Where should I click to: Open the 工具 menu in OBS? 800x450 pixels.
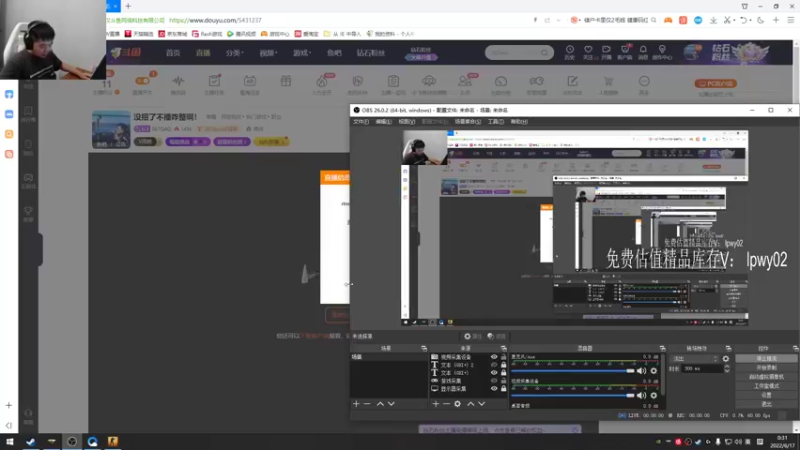pyautogui.click(x=495, y=121)
